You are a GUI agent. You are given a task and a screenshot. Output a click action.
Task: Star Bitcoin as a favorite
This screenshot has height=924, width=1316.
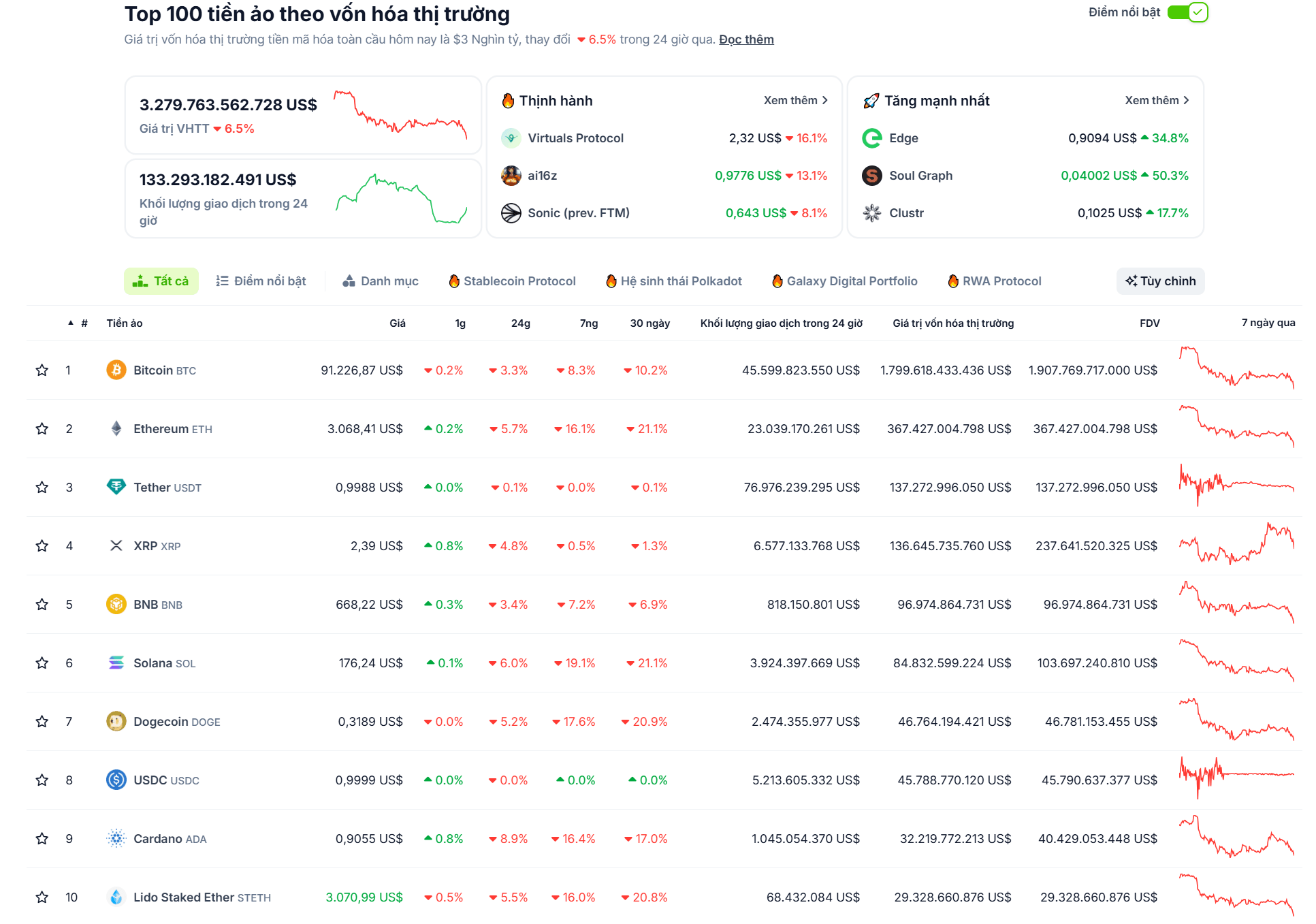pyautogui.click(x=42, y=370)
